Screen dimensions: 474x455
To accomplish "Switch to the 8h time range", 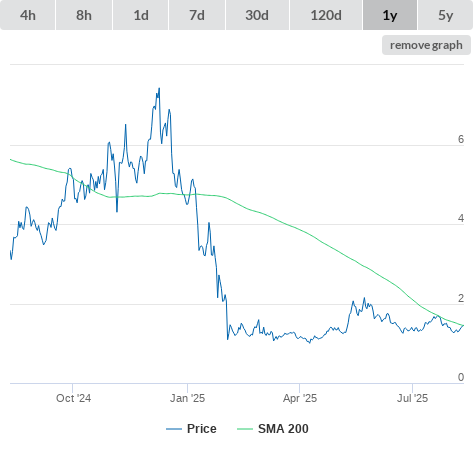I will [84, 15].
